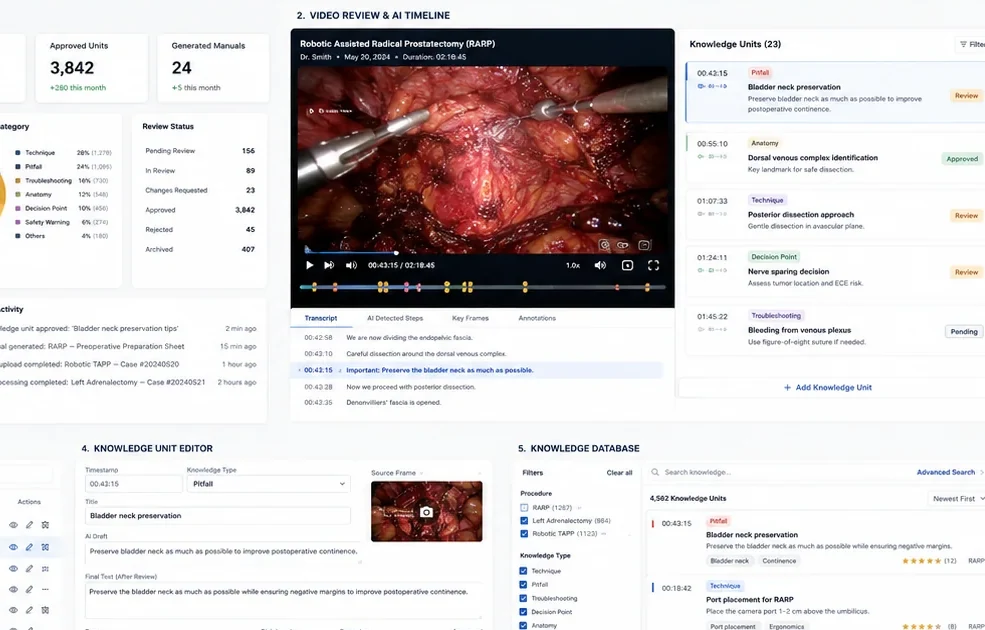
Task: Click delete icon in fifth Actions row
Action: (45, 610)
